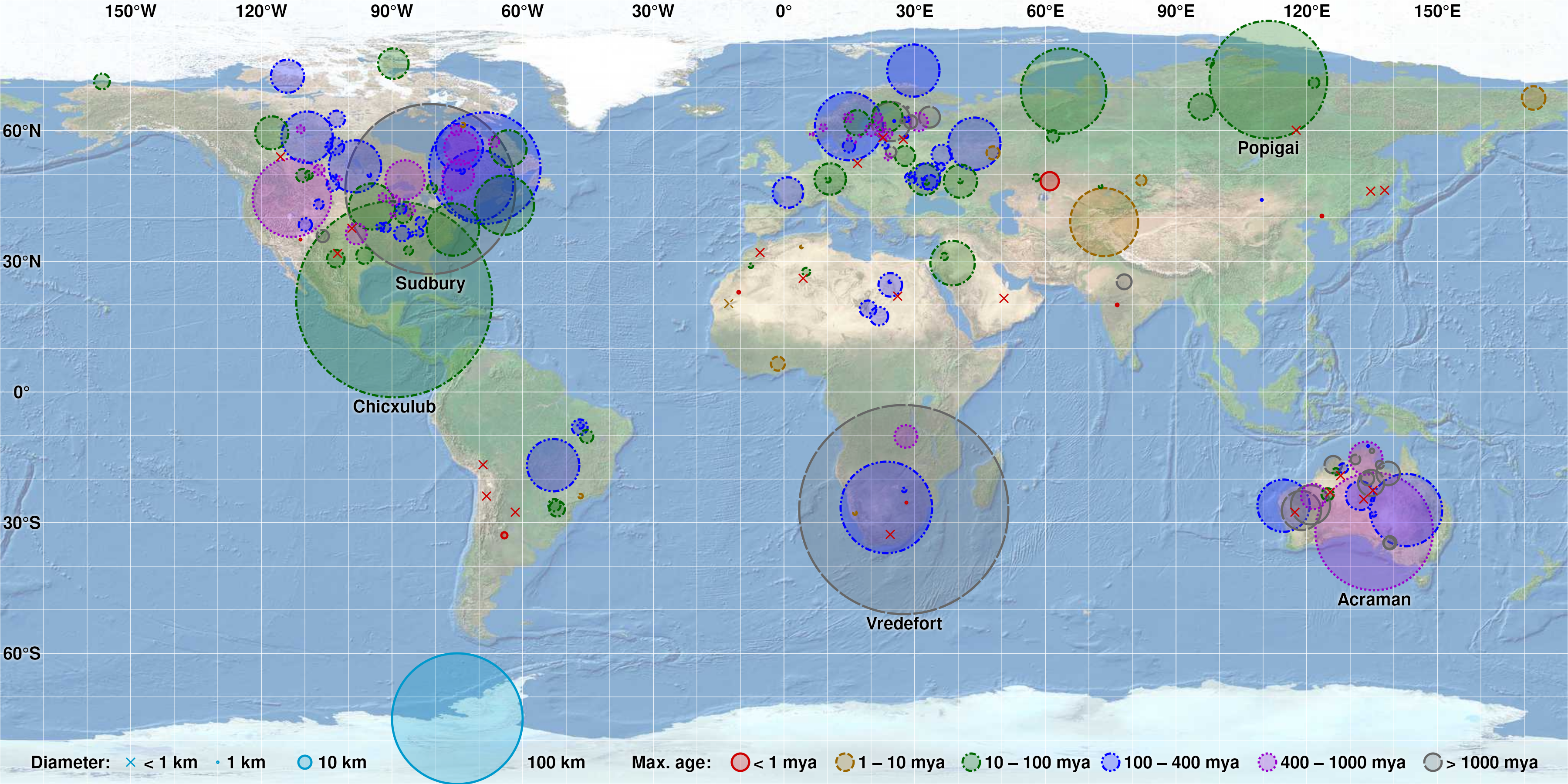
Task: Click the '30°S' latitude label
Action: [x=22, y=524]
